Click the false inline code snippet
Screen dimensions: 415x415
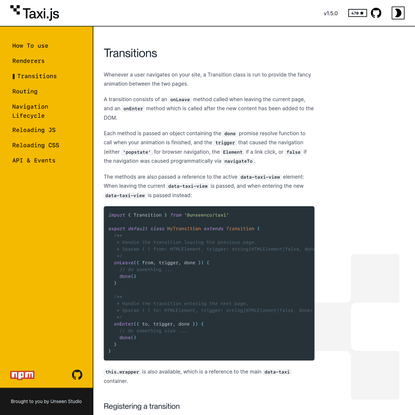point(293,152)
